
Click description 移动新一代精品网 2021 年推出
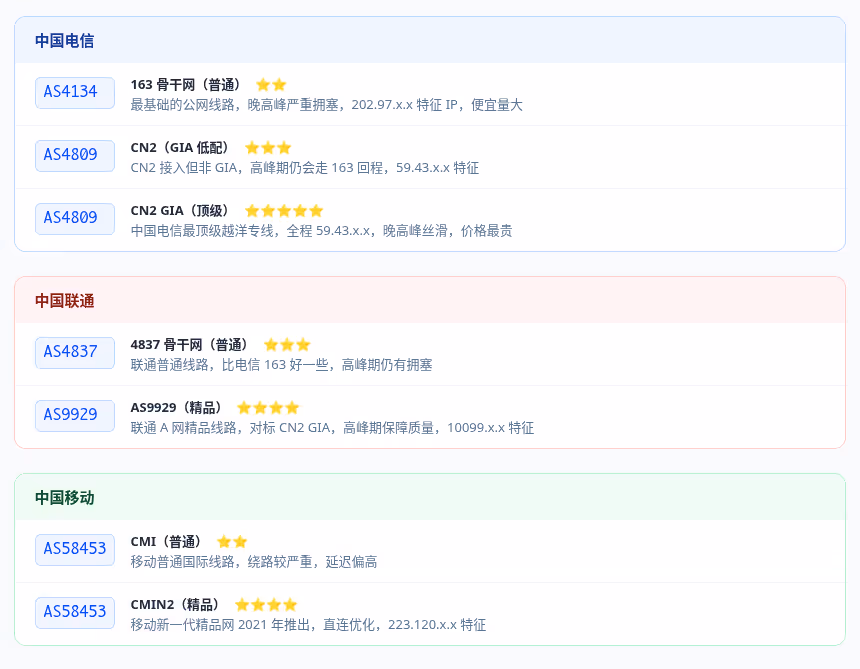pyautogui.click(x=308, y=625)
